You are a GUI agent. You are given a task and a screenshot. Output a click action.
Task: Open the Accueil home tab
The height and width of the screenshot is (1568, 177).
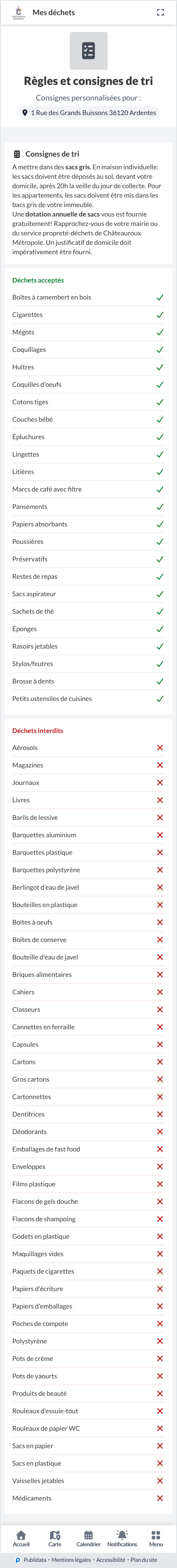(21, 1539)
